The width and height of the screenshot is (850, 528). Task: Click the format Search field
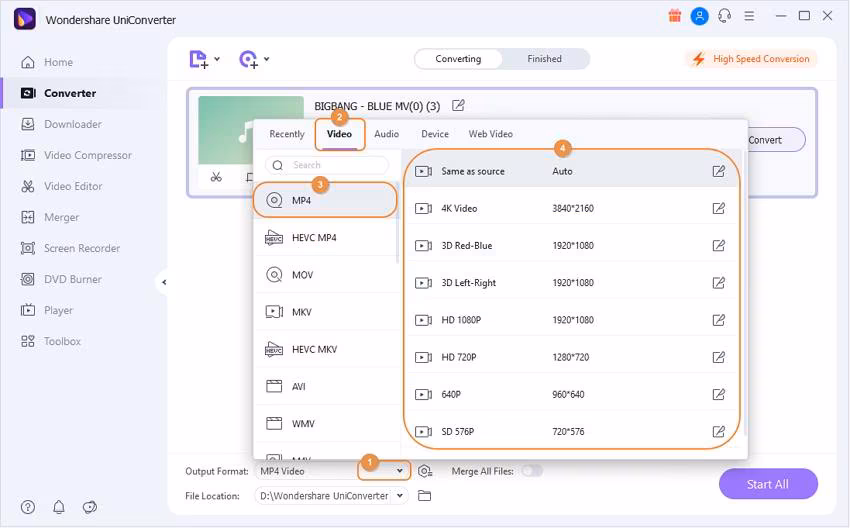[327, 165]
